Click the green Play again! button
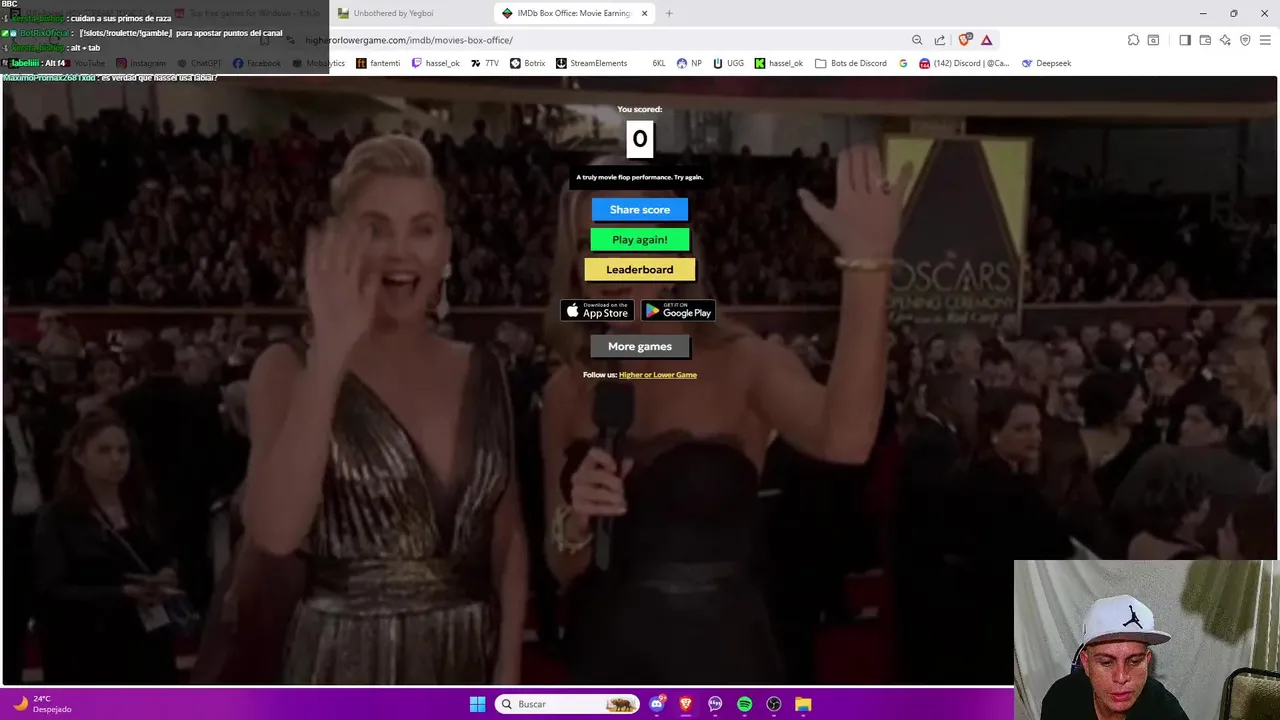Screen dimensions: 1280x720 point(640,239)
